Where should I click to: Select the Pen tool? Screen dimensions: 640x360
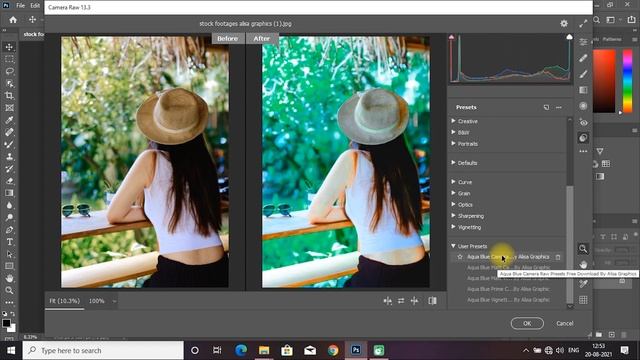click(x=9, y=230)
